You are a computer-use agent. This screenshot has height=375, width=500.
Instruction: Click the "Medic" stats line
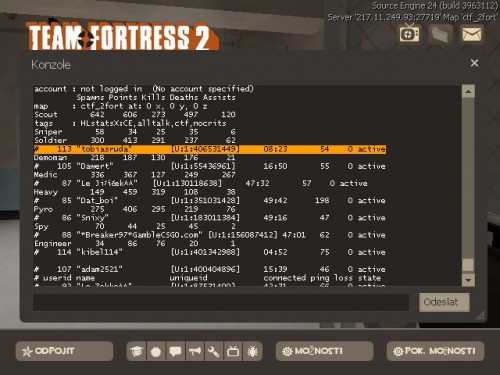135,175
